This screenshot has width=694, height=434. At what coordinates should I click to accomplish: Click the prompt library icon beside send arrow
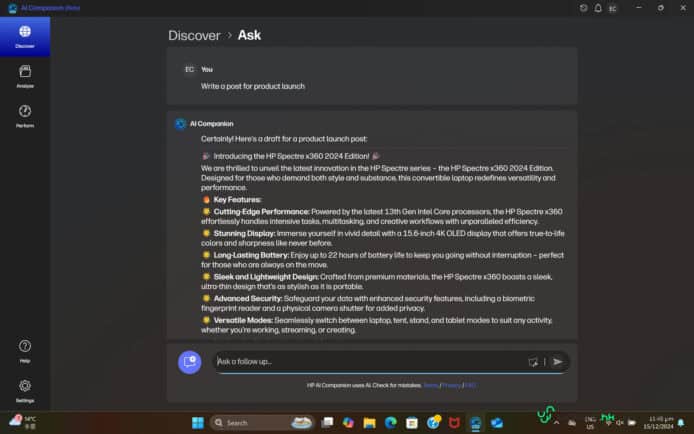pyautogui.click(x=533, y=362)
